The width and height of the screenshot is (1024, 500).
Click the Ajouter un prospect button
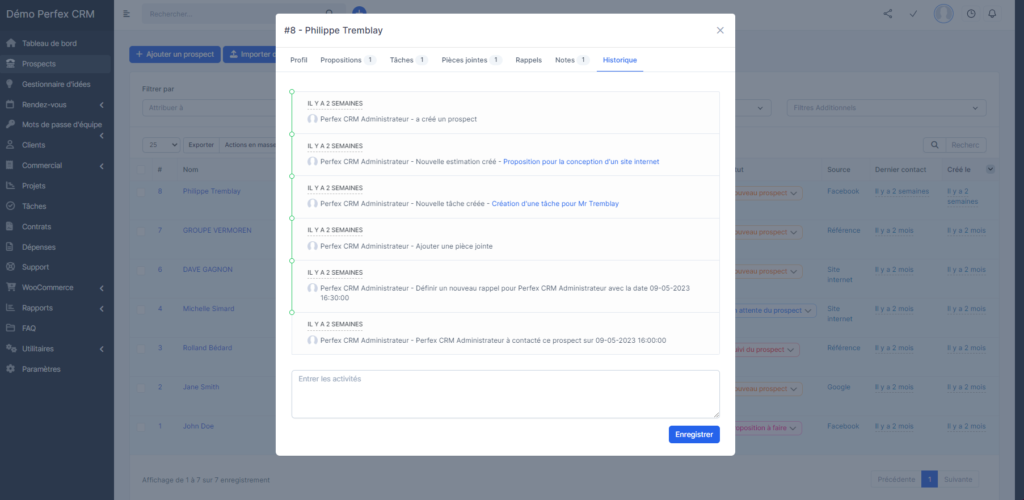pos(175,54)
